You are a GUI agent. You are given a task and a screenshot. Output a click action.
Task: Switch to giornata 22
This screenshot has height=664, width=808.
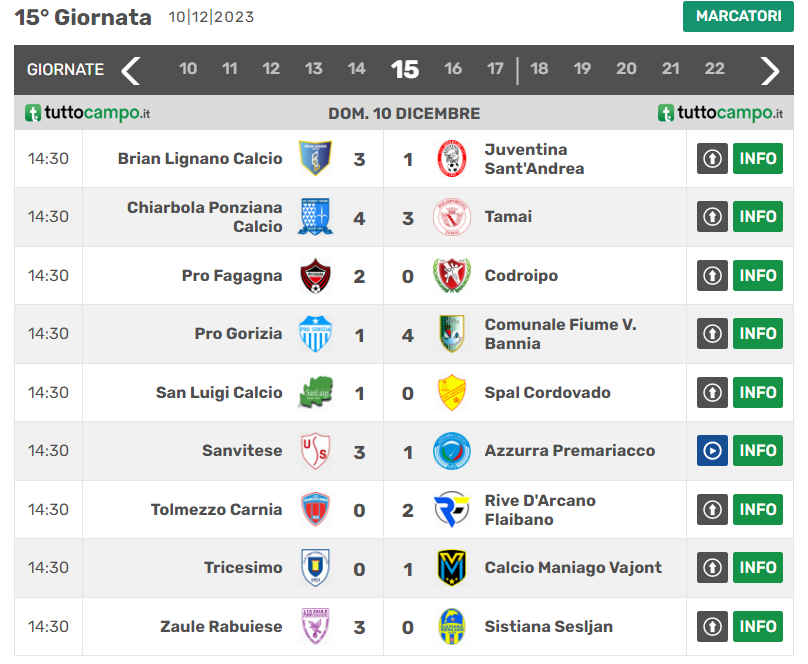point(714,69)
